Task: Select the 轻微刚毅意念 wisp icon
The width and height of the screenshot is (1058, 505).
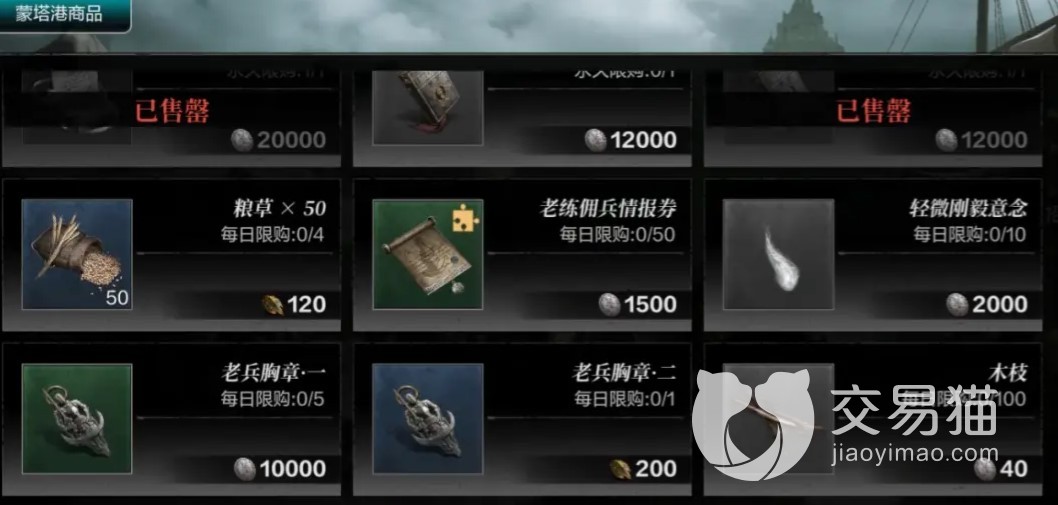Action: coord(779,255)
